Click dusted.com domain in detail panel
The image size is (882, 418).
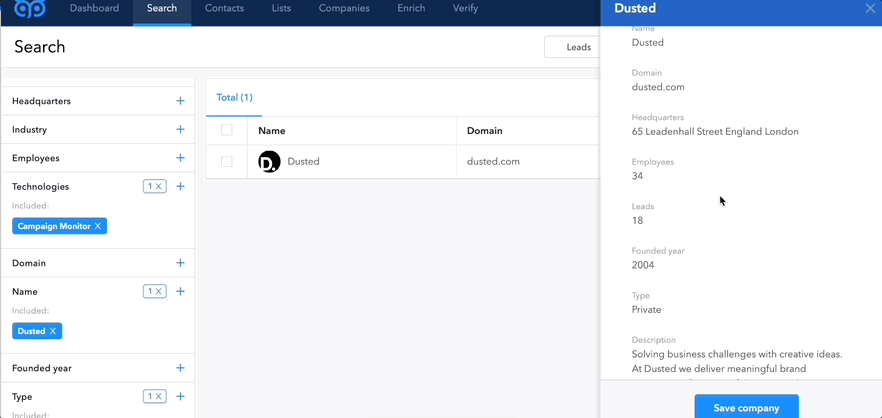(x=658, y=87)
